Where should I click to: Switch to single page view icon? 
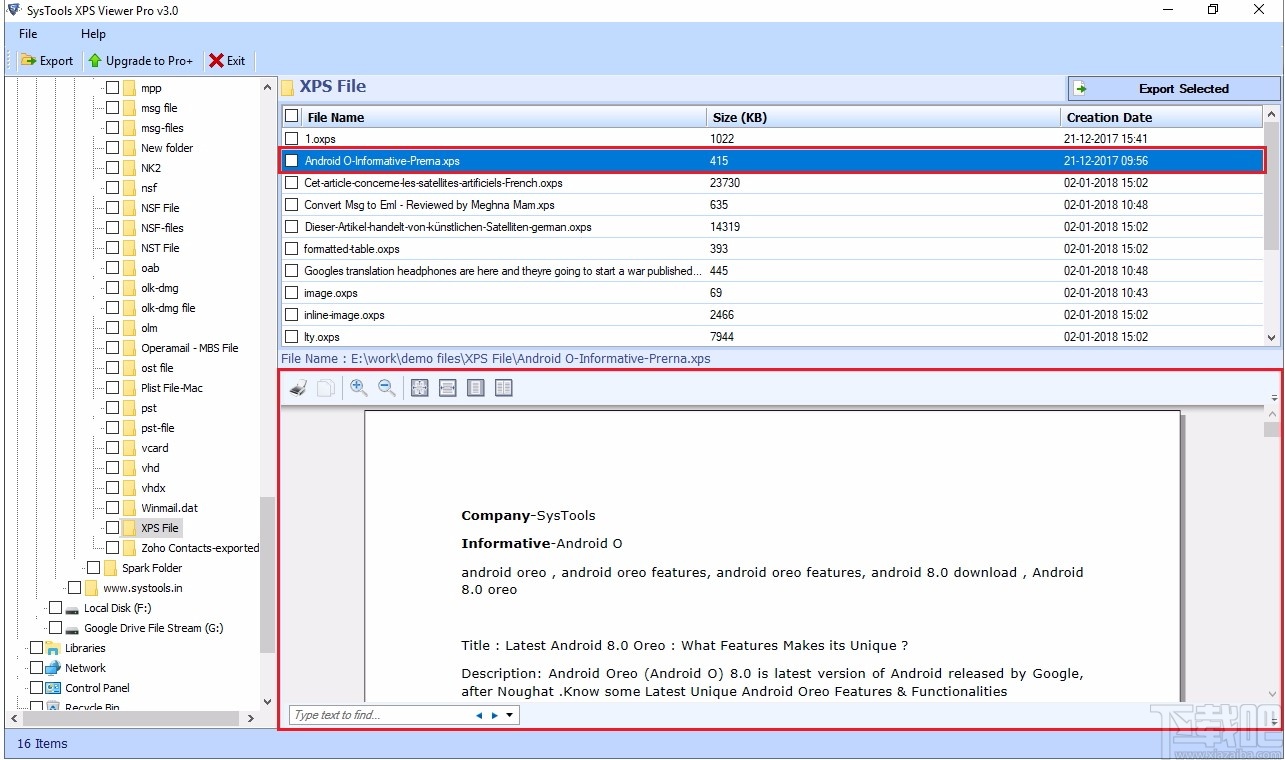coord(475,387)
